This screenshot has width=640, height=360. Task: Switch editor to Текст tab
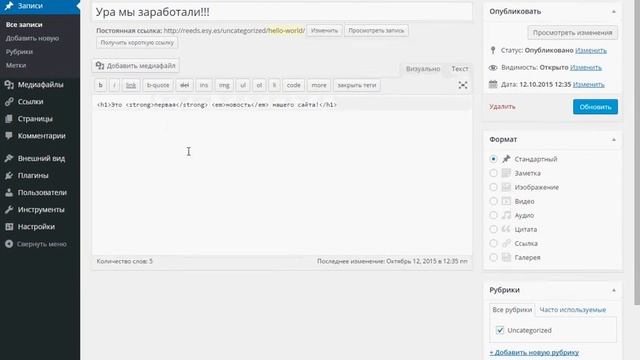[x=460, y=69]
